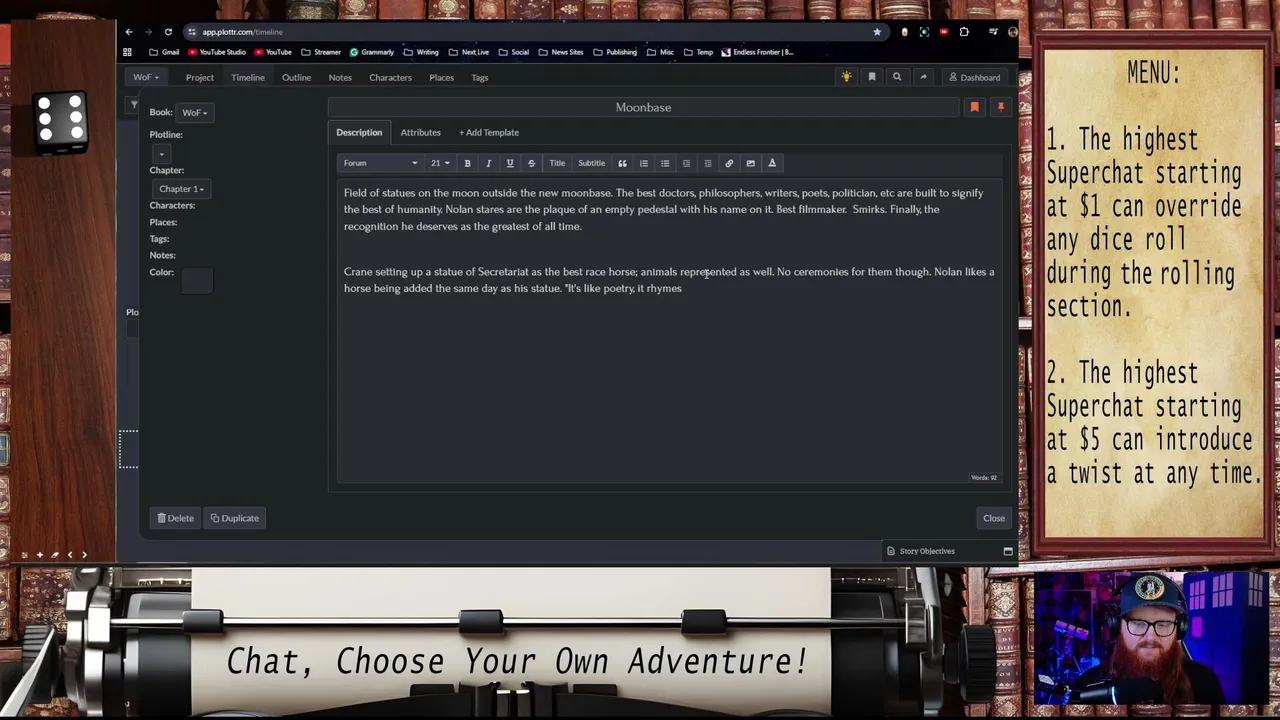Switch to the Timeline tab
This screenshot has width=1280, height=720.
(x=248, y=77)
